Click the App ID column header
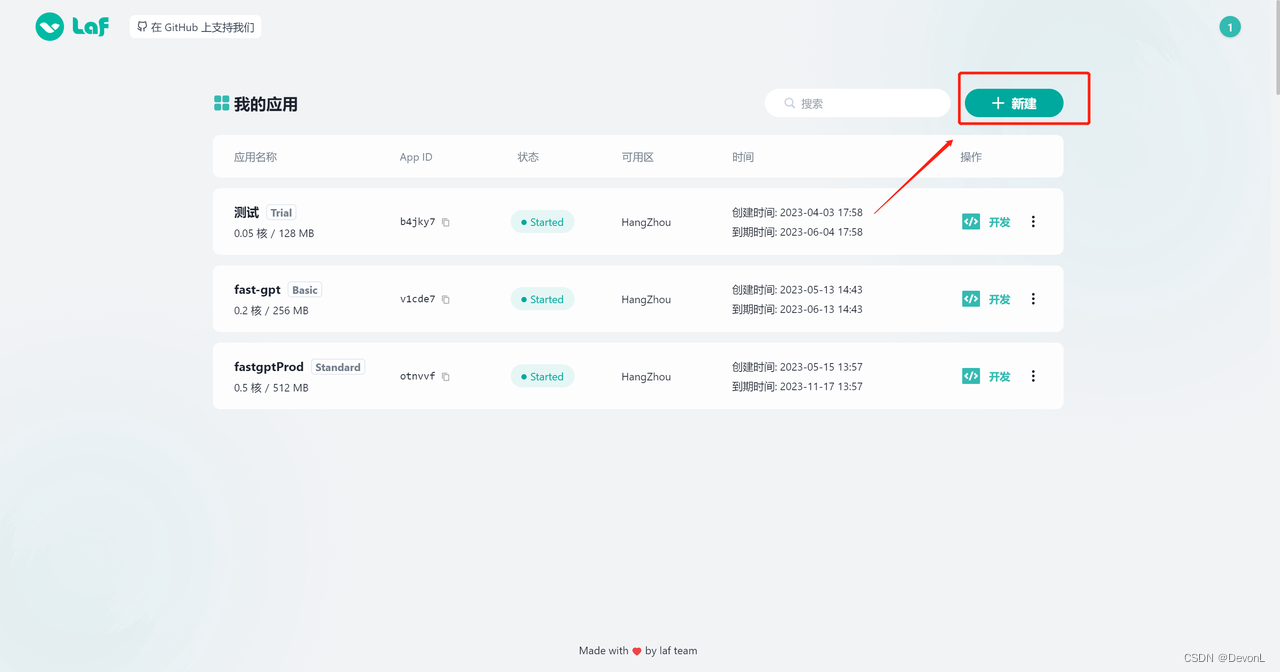The height and width of the screenshot is (672, 1280). (416, 157)
